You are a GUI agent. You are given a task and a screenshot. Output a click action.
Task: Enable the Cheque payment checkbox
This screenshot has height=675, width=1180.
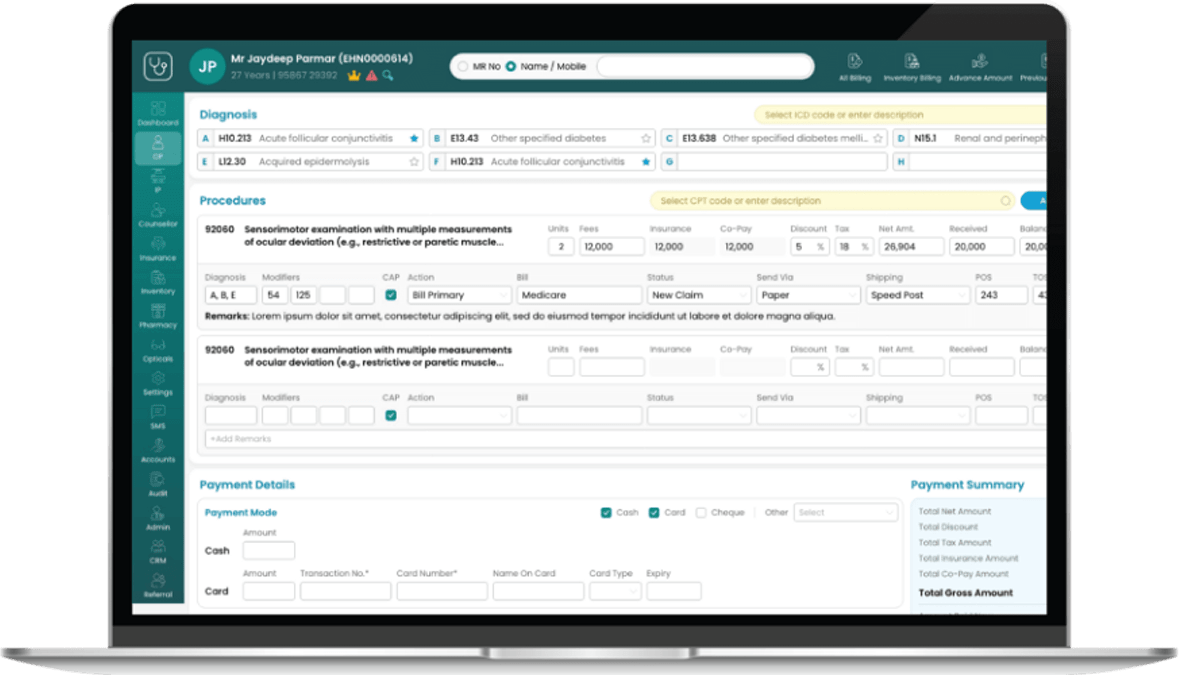point(701,512)
